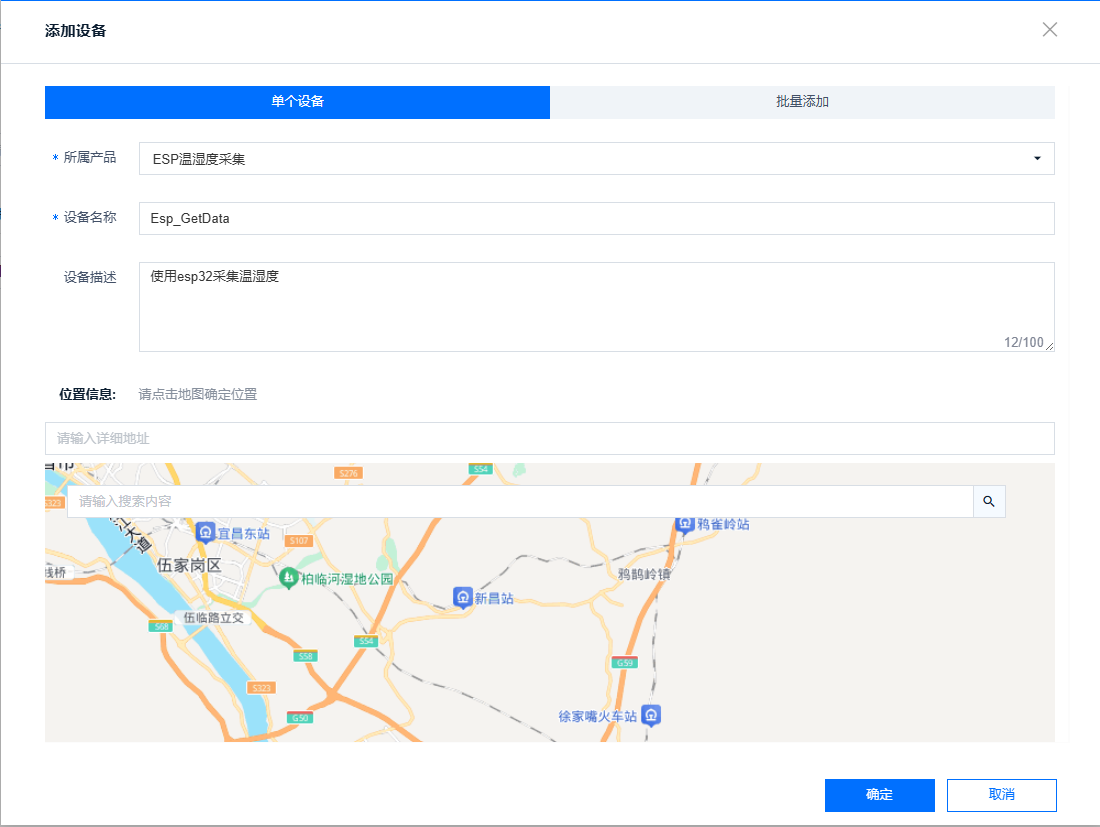This screenshot has width=1100, height=827.
Task: Click the 确定 confirm button
Action: click(x=879, y=795)
